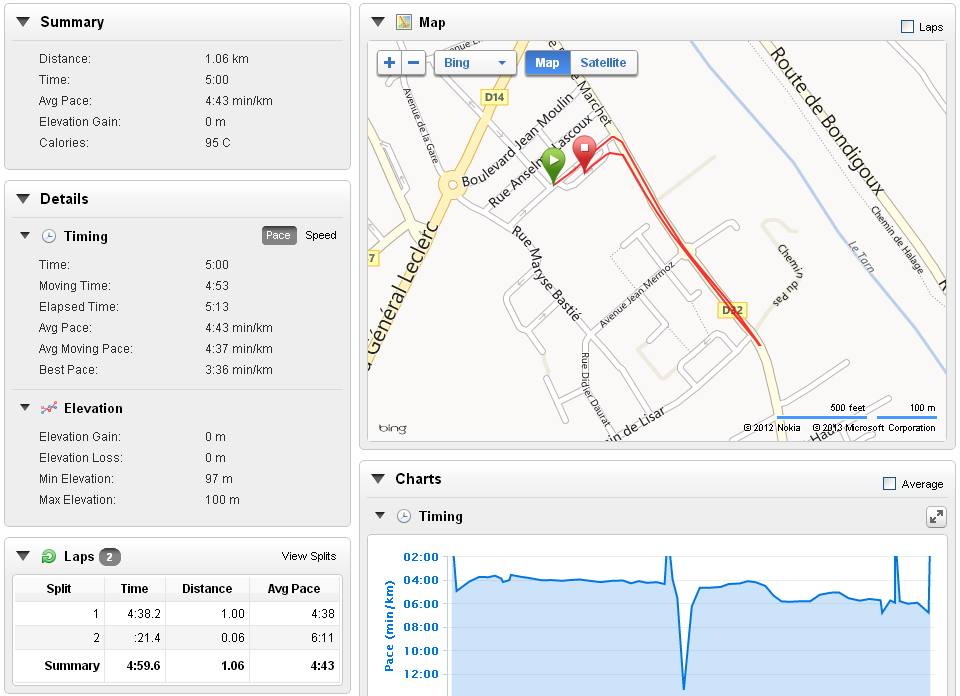Switch map to Satellite view
The height and width of the screenshot is (696, 960).
pos(603,63)
